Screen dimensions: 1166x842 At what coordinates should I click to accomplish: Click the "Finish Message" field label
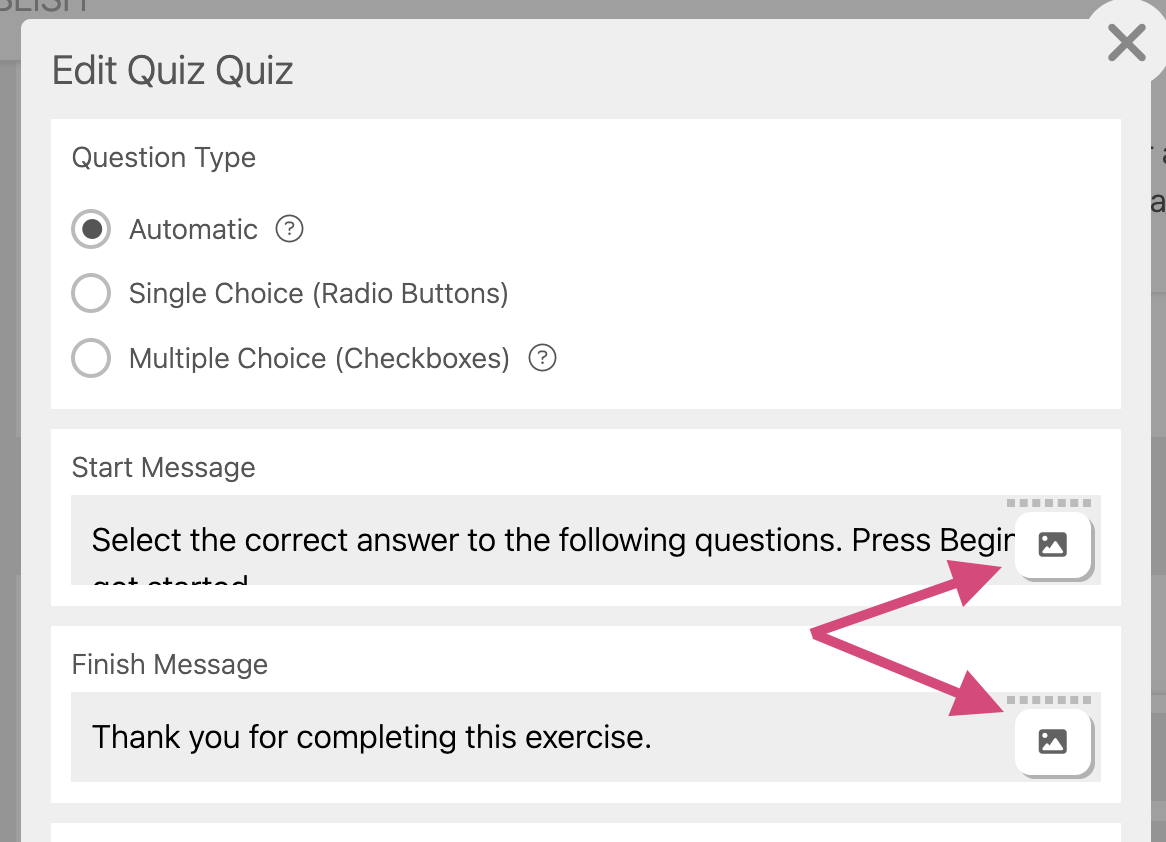coord(170,665)
